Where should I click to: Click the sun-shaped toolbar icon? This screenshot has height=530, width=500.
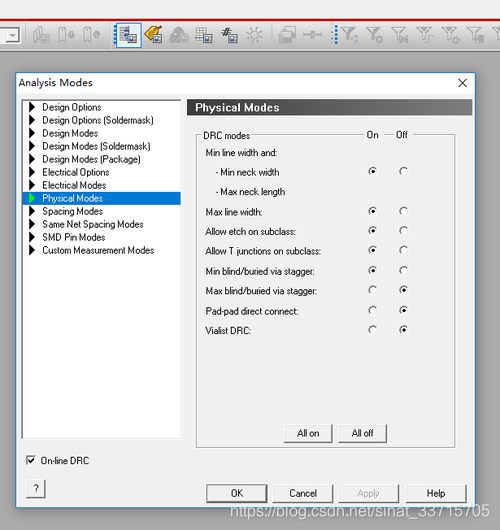[x=254, y=35]
